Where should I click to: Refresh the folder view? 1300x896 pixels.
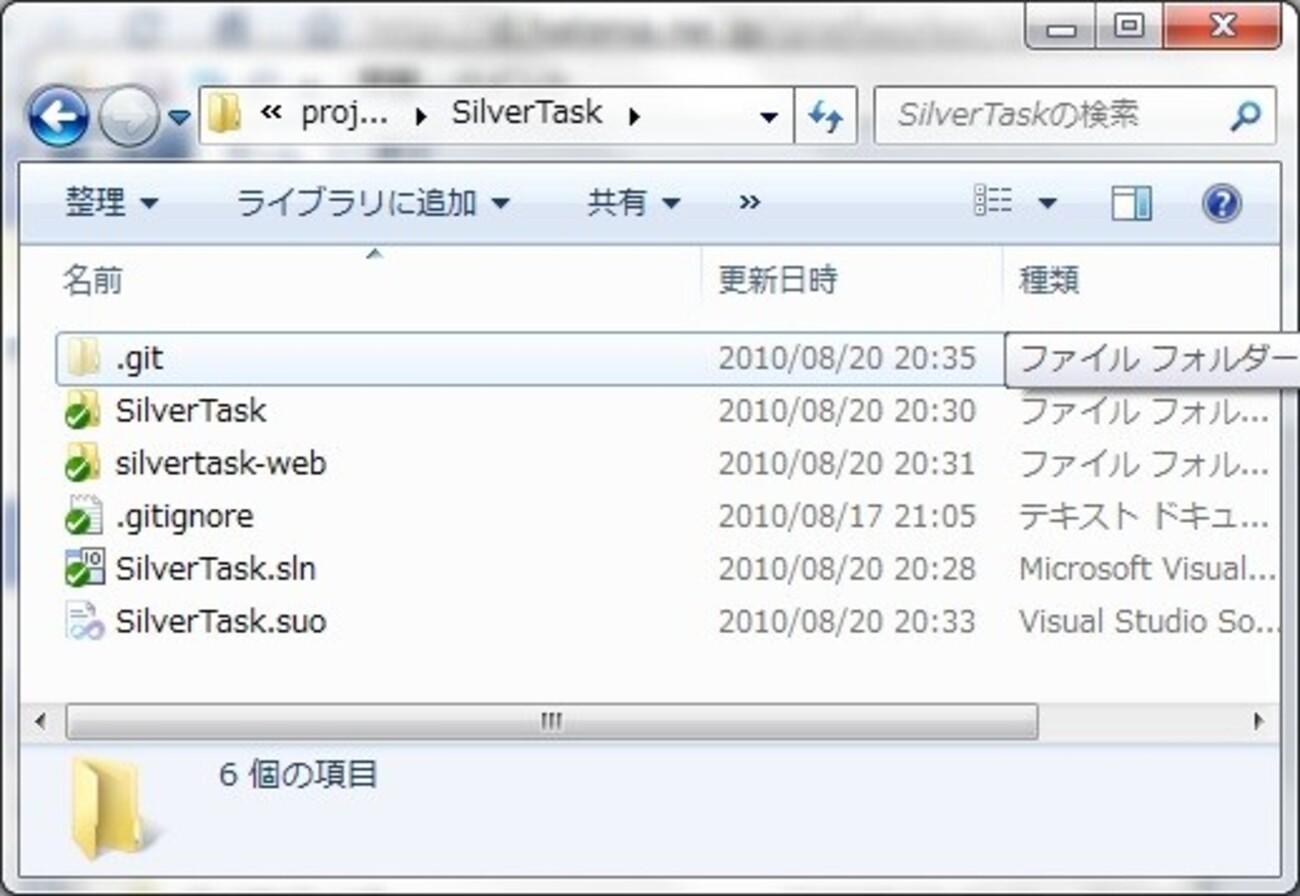click(x=825, y=117)
